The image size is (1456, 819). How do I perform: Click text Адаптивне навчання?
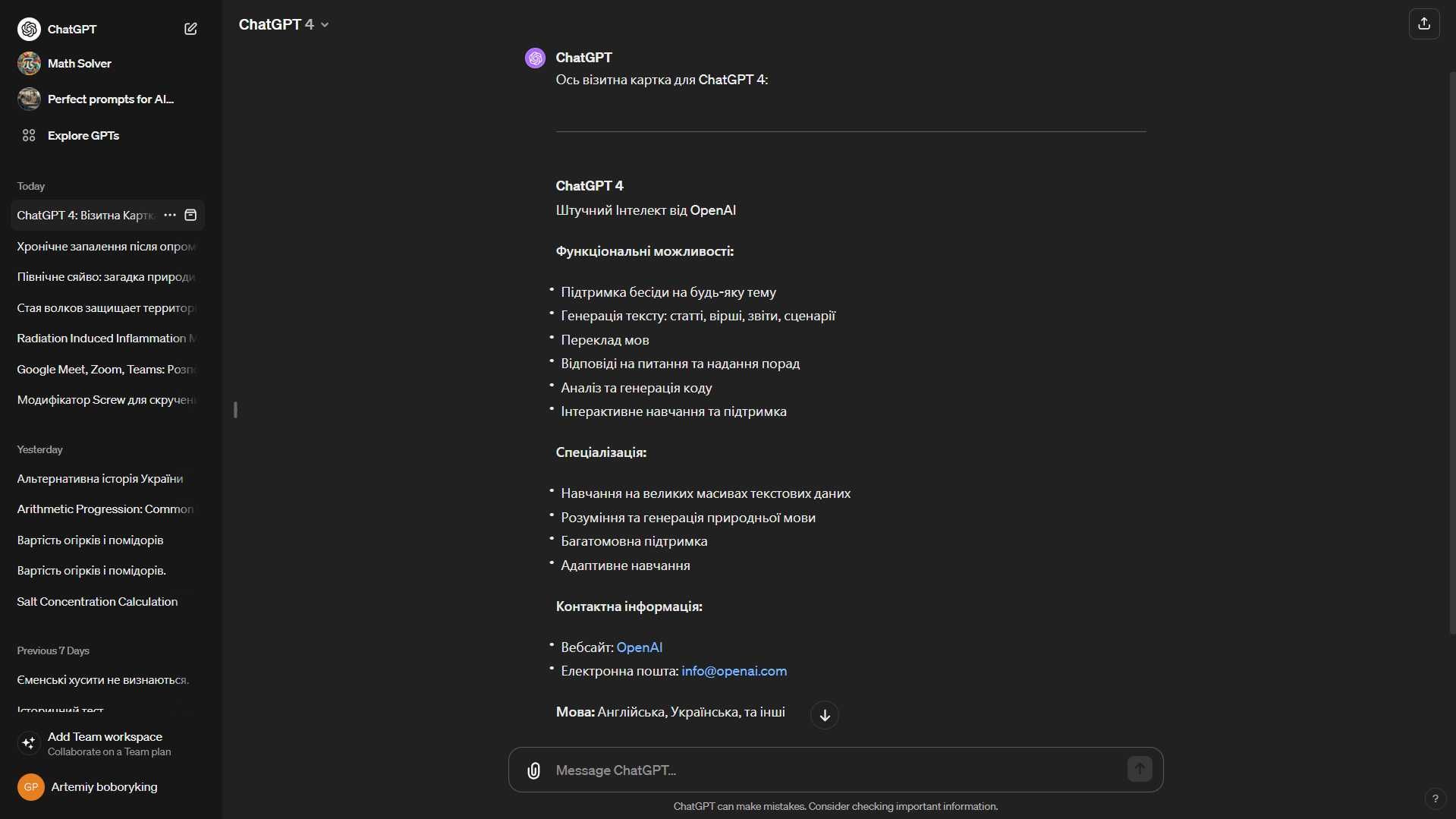coord(625,565)
